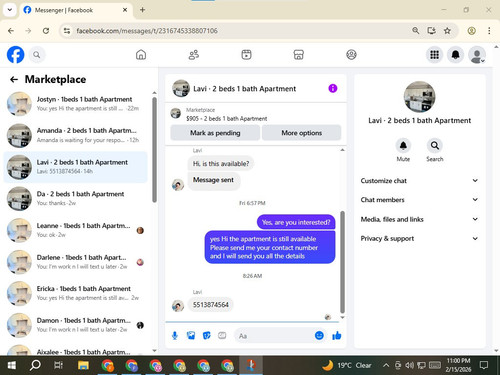Open Amanda 2 beds 1 bath chat
Viewport: 500px width, 375px height.
coord(76,135)
